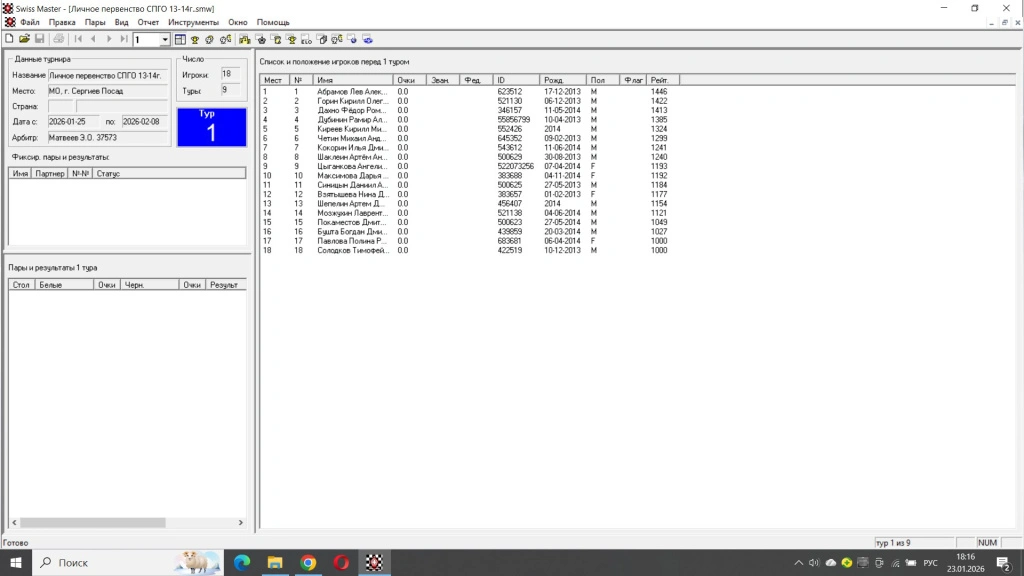The width and height of the screenshot is (1024, 576).
Task: Open the Инструменты menu
Action: [193, 22]
